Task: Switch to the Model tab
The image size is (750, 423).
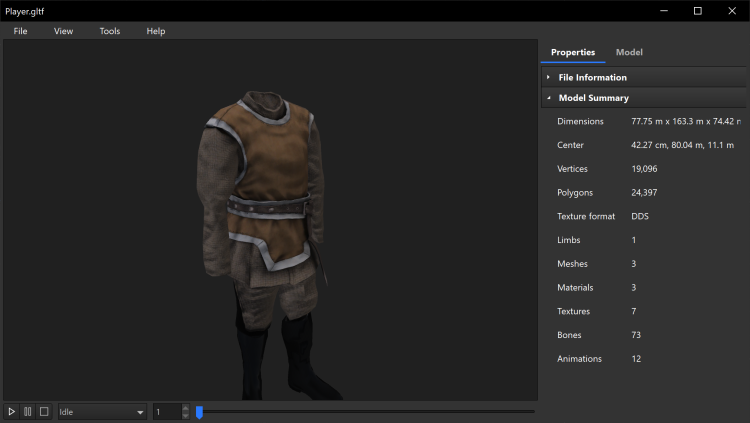Action: [629, 52]
